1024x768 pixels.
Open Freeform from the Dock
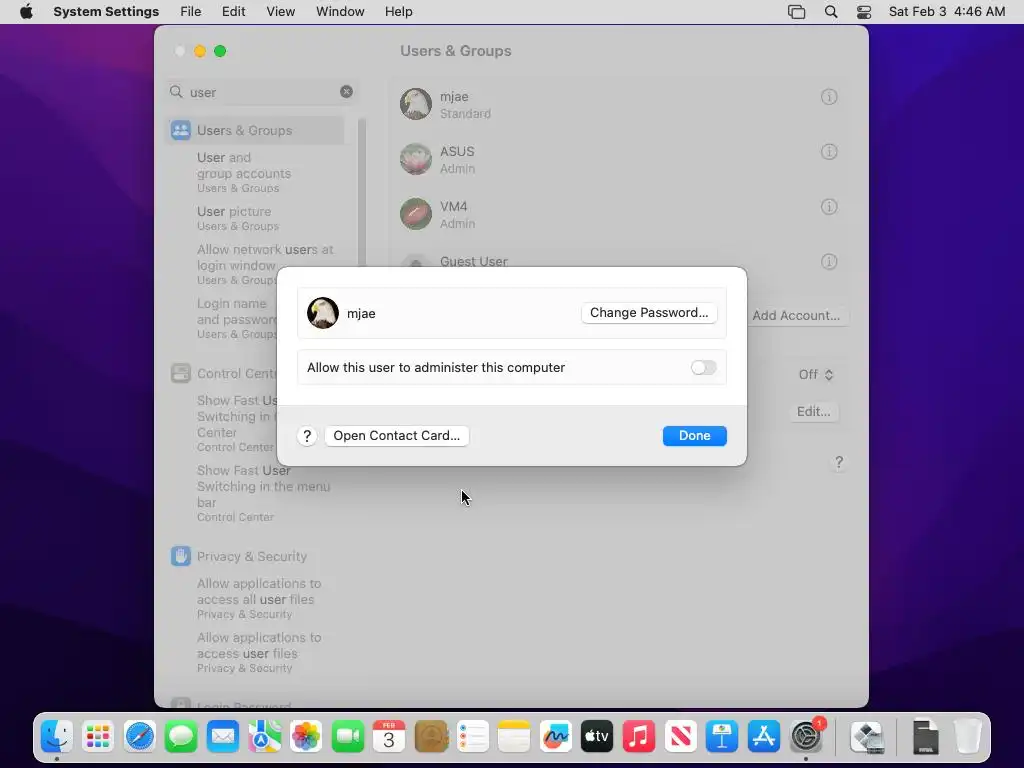pos(556,737)
